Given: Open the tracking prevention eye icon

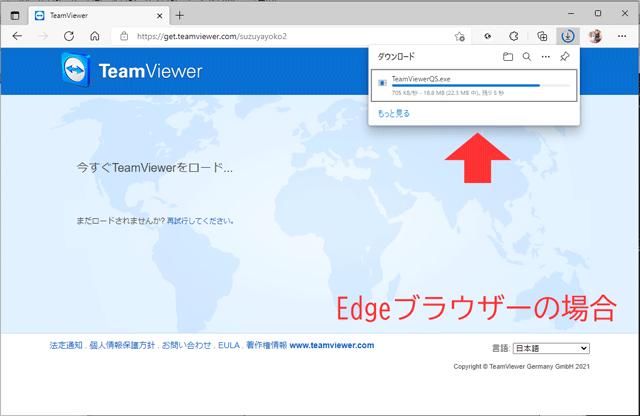Looking at the screenshot, I should pos(487,36).
